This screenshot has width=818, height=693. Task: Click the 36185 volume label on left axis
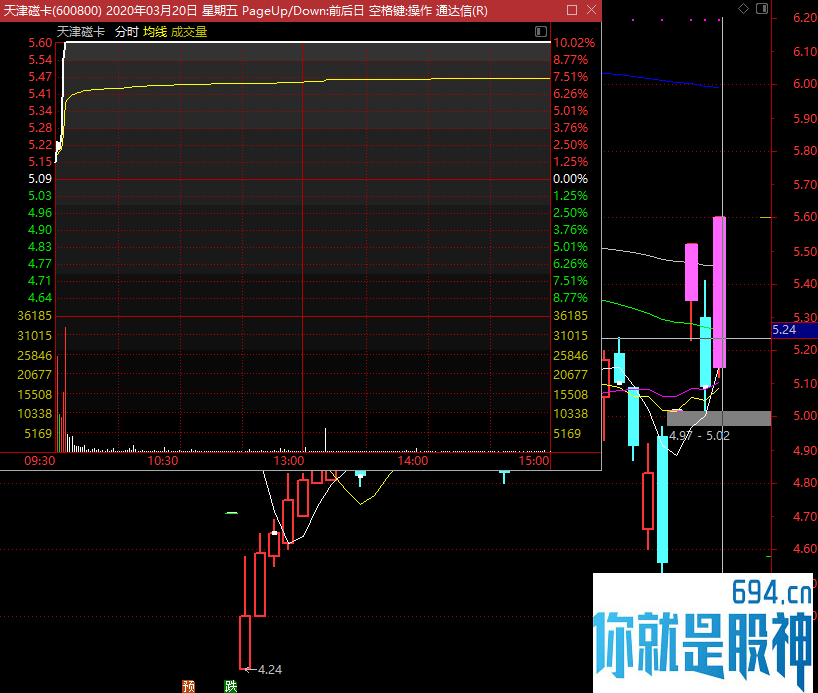coord(35,316)
